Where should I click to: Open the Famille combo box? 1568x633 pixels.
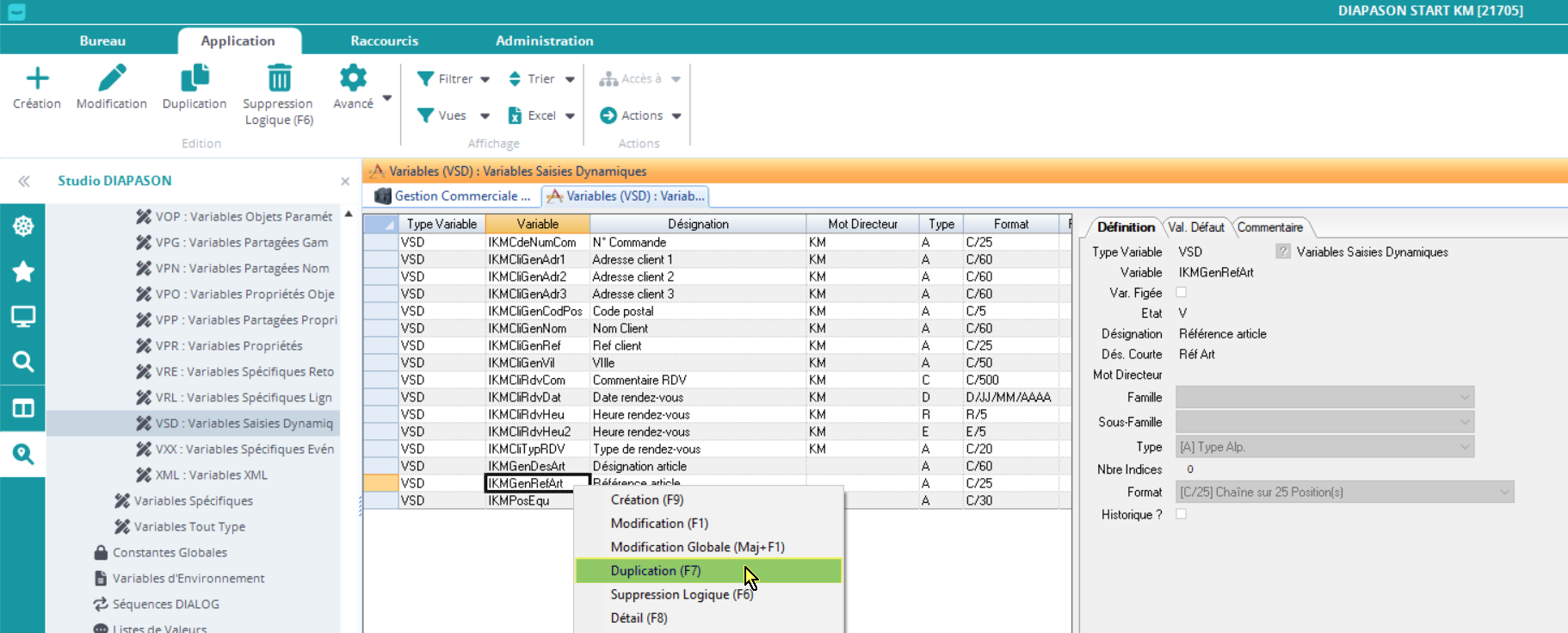coord(1324,397)
